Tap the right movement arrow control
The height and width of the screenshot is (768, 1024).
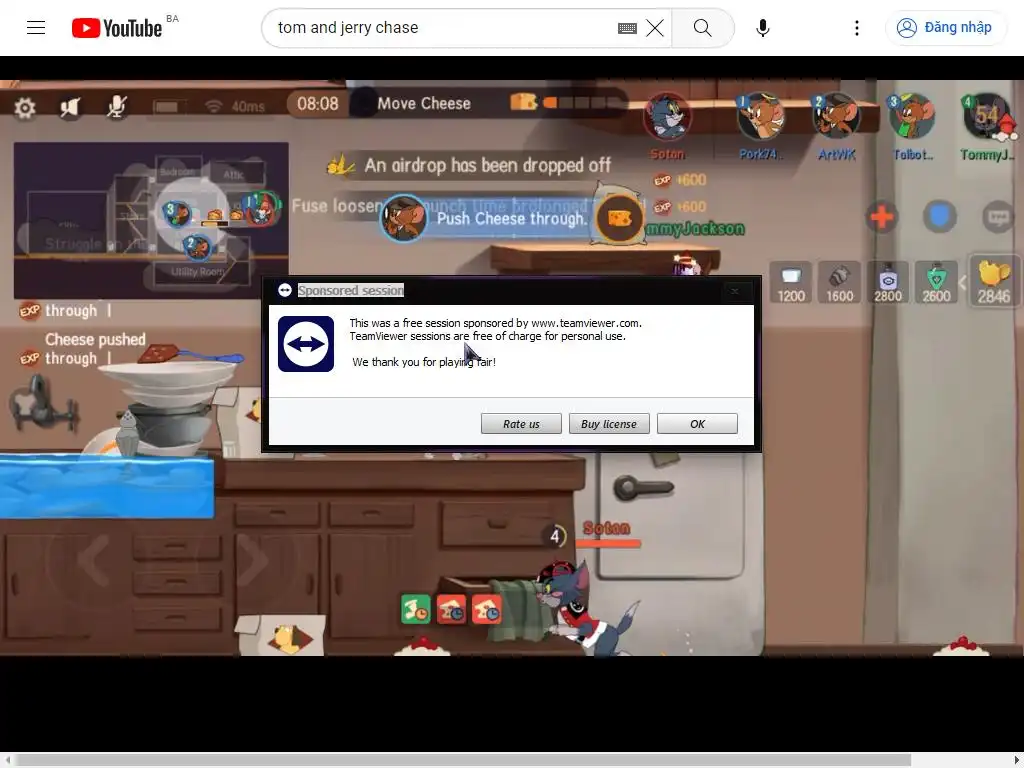click(251, 560)
